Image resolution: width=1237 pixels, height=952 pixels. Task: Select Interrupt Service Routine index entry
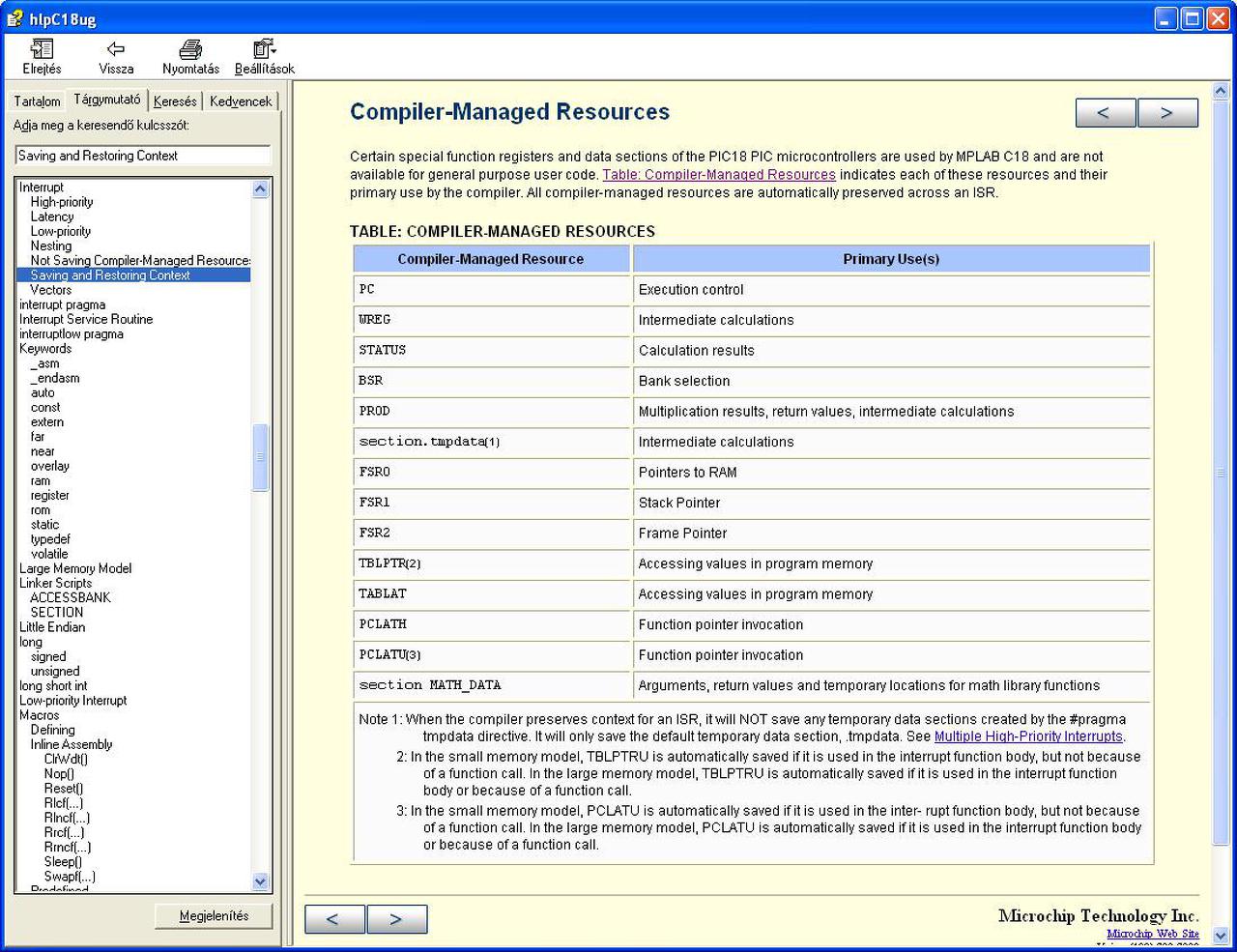click(86, 319)
